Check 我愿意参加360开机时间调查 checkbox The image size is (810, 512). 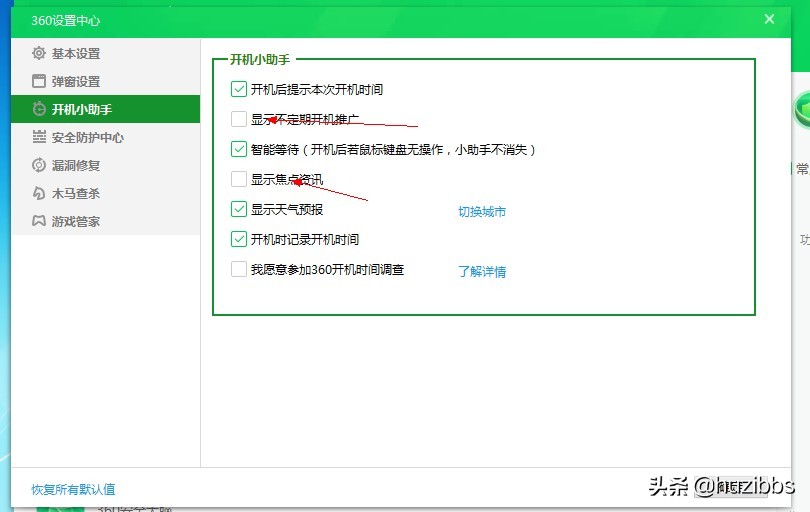239,269
